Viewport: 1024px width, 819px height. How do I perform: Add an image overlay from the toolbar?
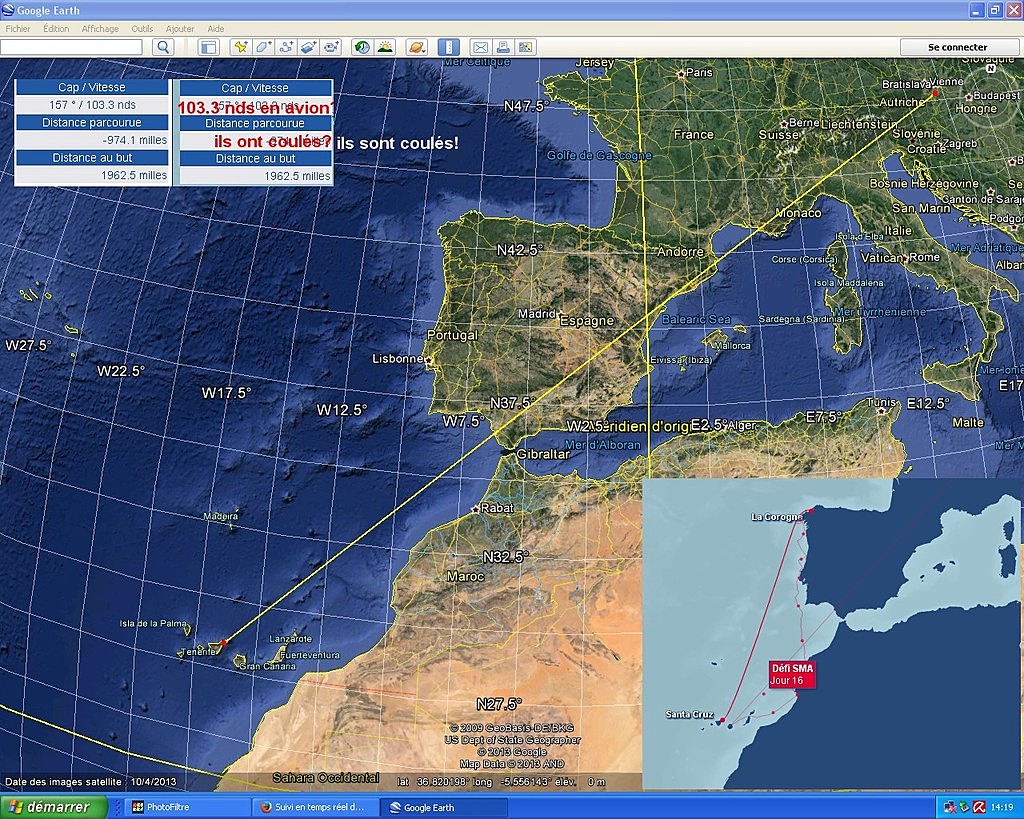309,47
